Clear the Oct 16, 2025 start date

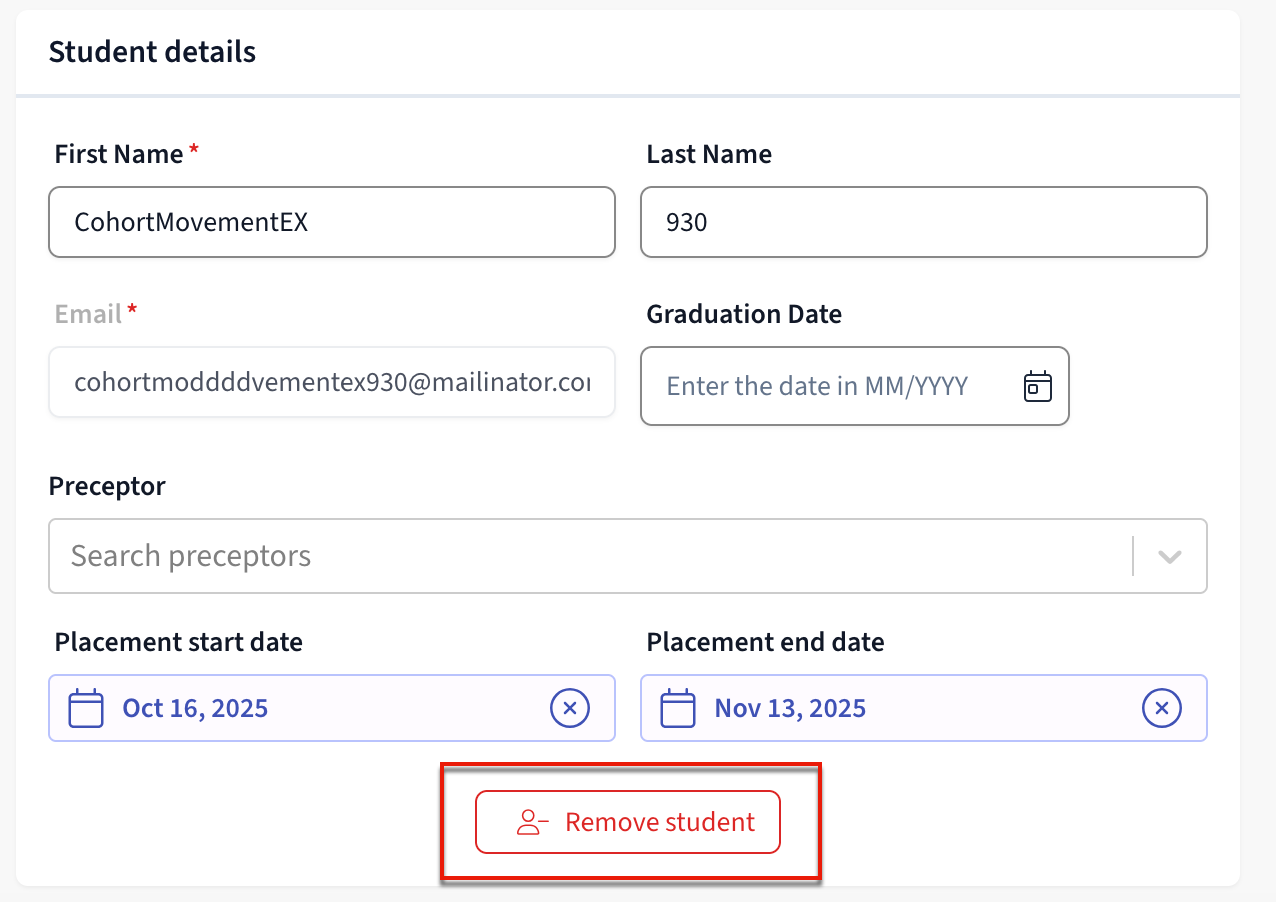tap(570, 708)
